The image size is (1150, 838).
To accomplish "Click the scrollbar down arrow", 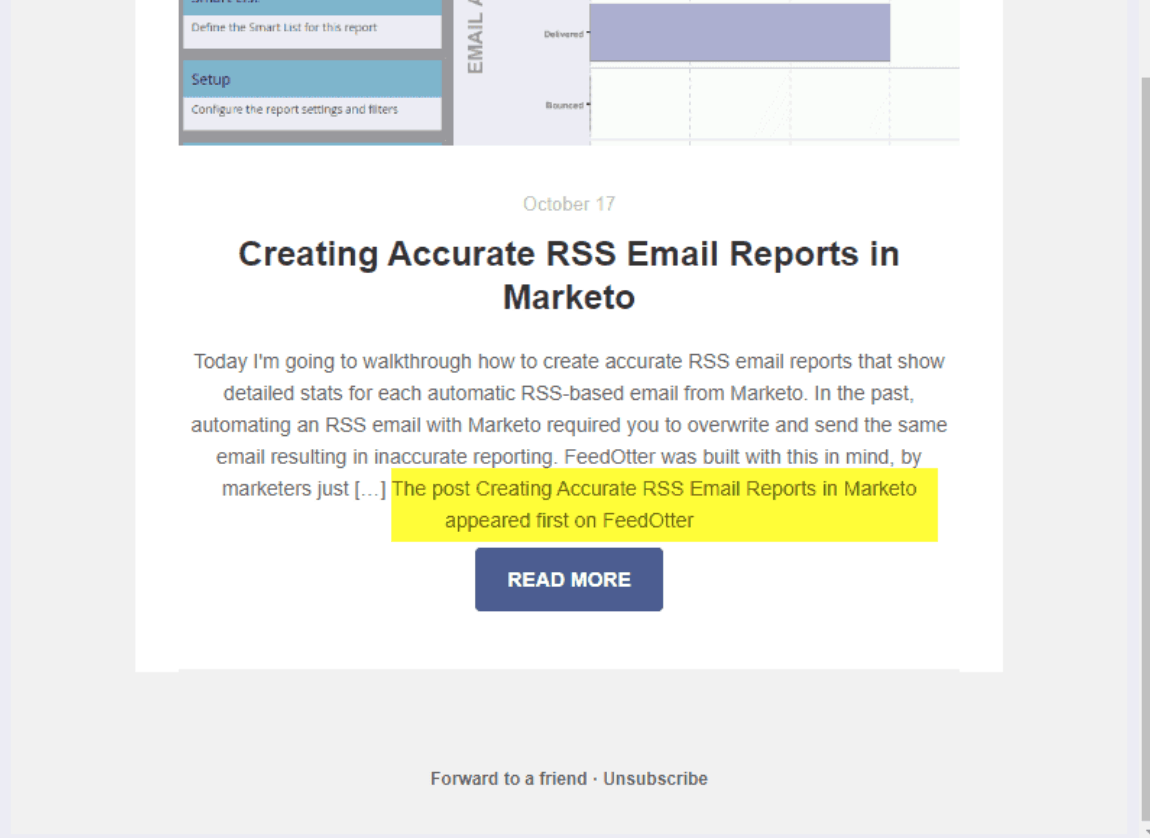I will (x=1145, y=831).
